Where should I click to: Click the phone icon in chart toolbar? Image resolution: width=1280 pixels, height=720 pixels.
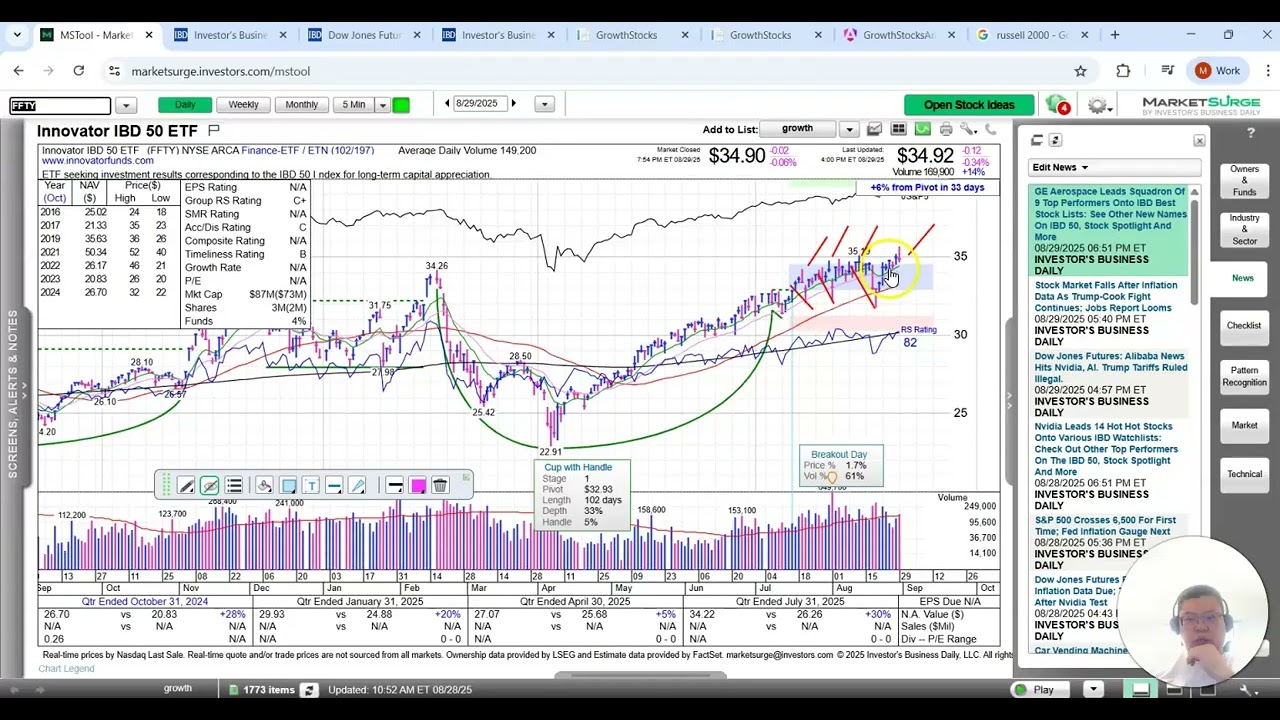coord(991,129)
